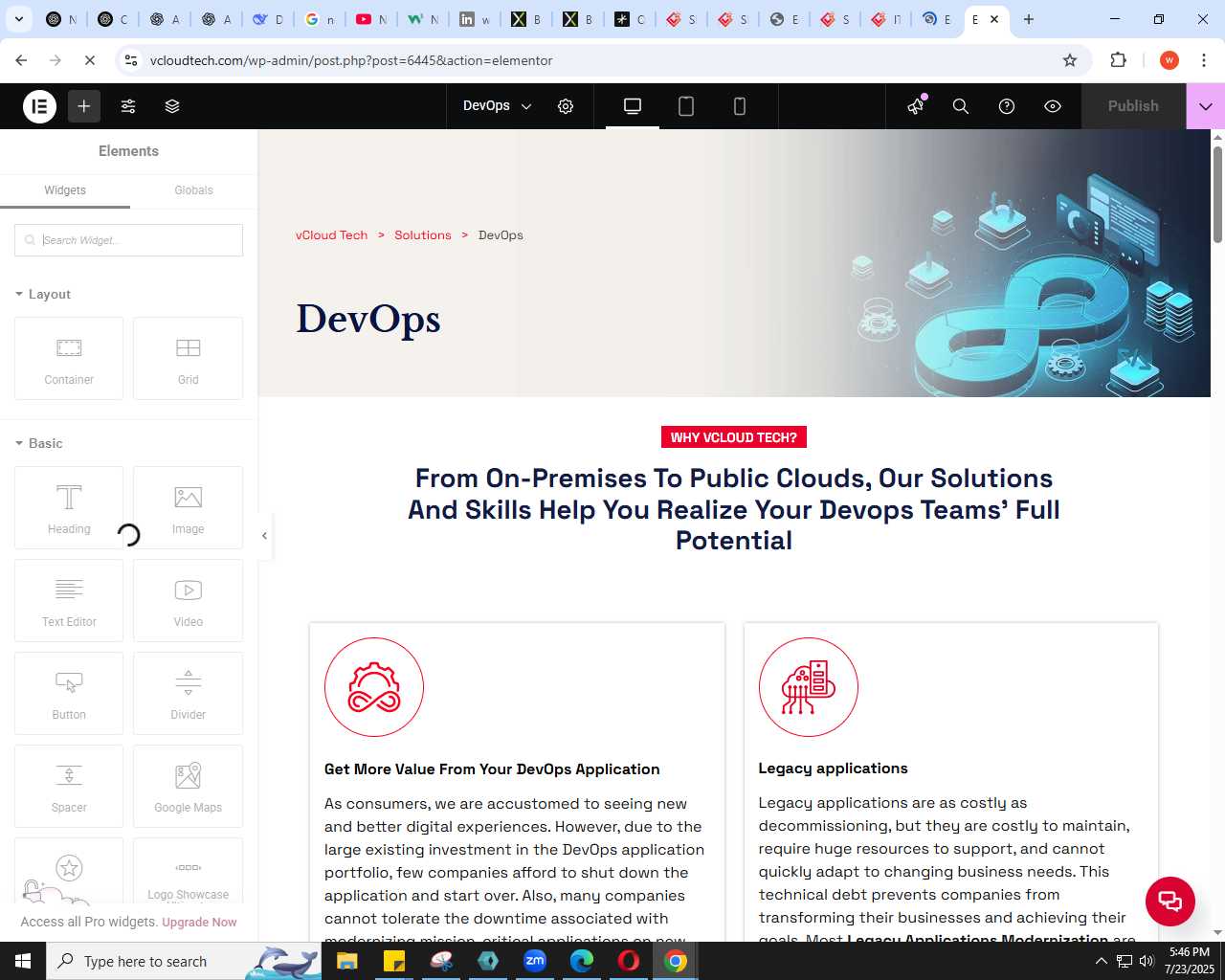Hide the elements panel with arrow
Image resolution: width=1225 pixels, height=980 pixels.
[265, 536]
